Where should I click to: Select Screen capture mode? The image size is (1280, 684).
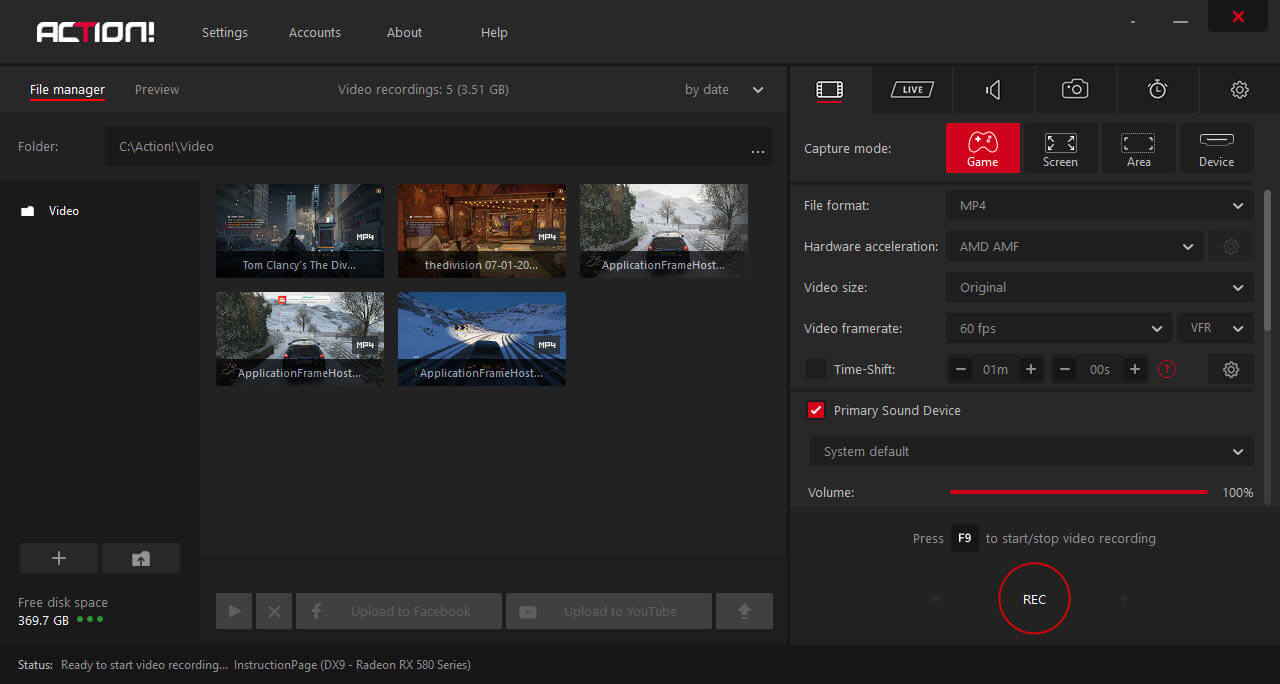1060,148
